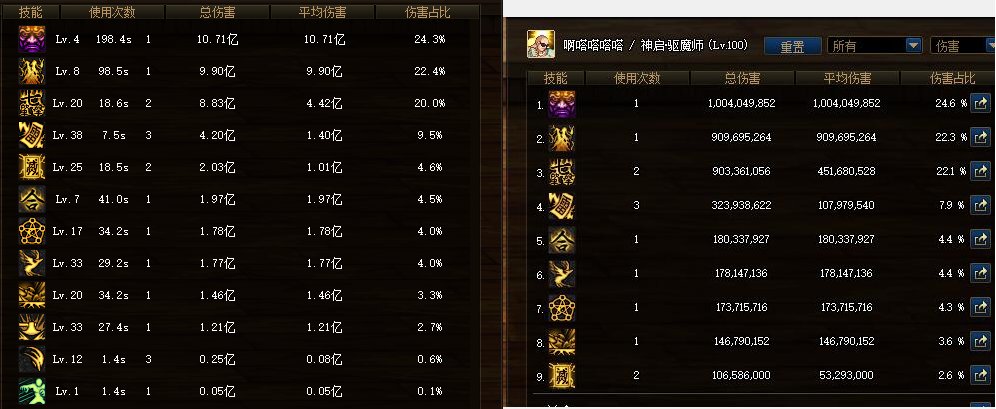996x409 pixels.
Task: Click 平均伤害 column header in left panel
Action: tap(322, 12)
